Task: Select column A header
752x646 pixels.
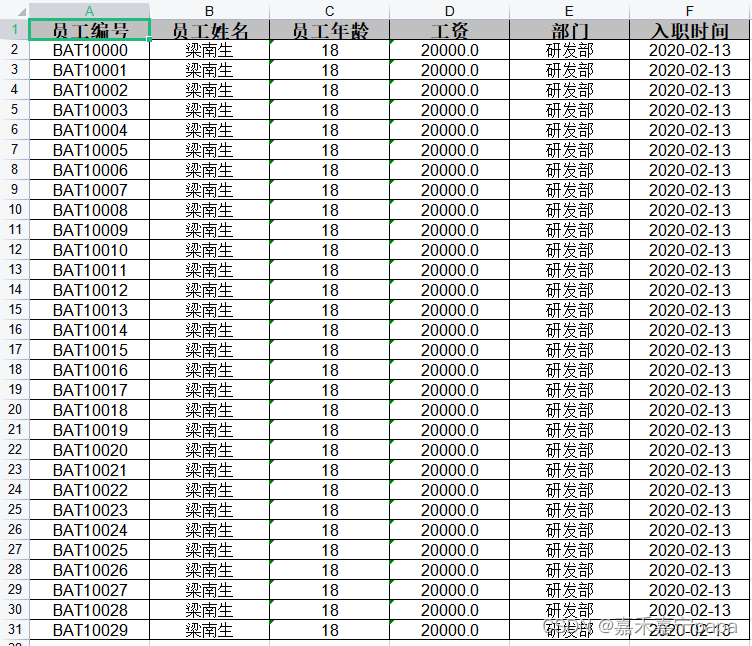Action: point(89,11)
